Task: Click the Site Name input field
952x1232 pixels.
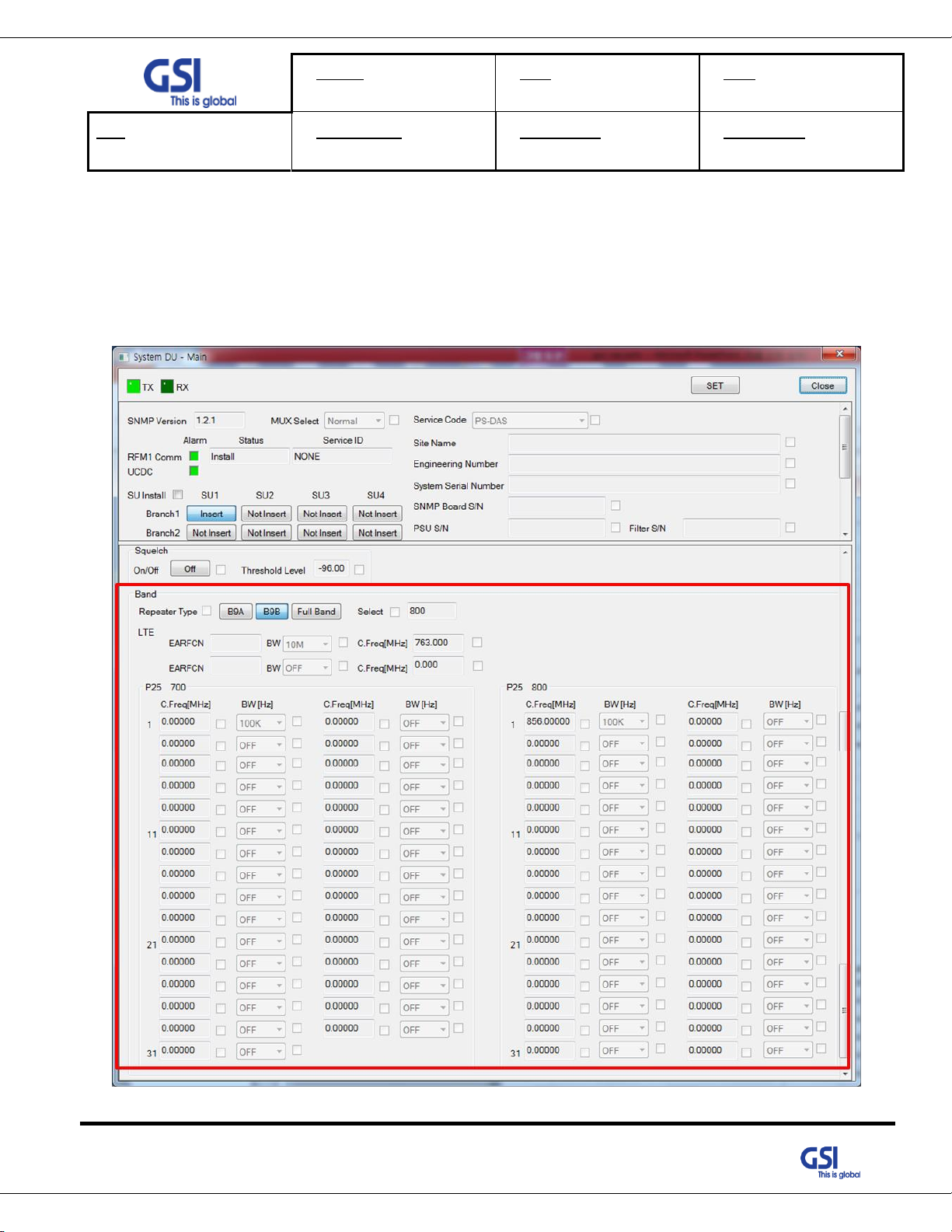Action: click(x=644, y=443)
